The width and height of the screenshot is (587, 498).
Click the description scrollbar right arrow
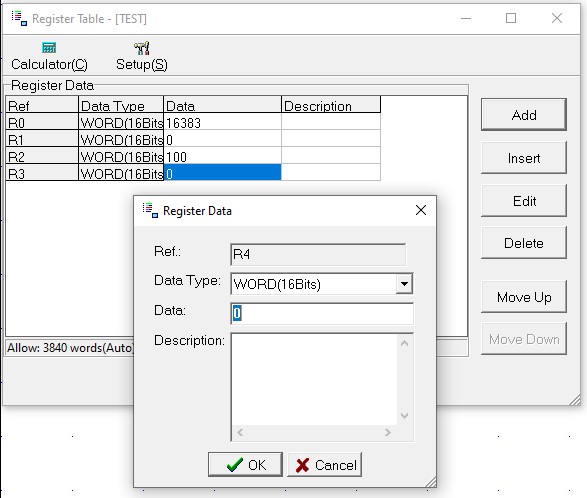(387, 433)
